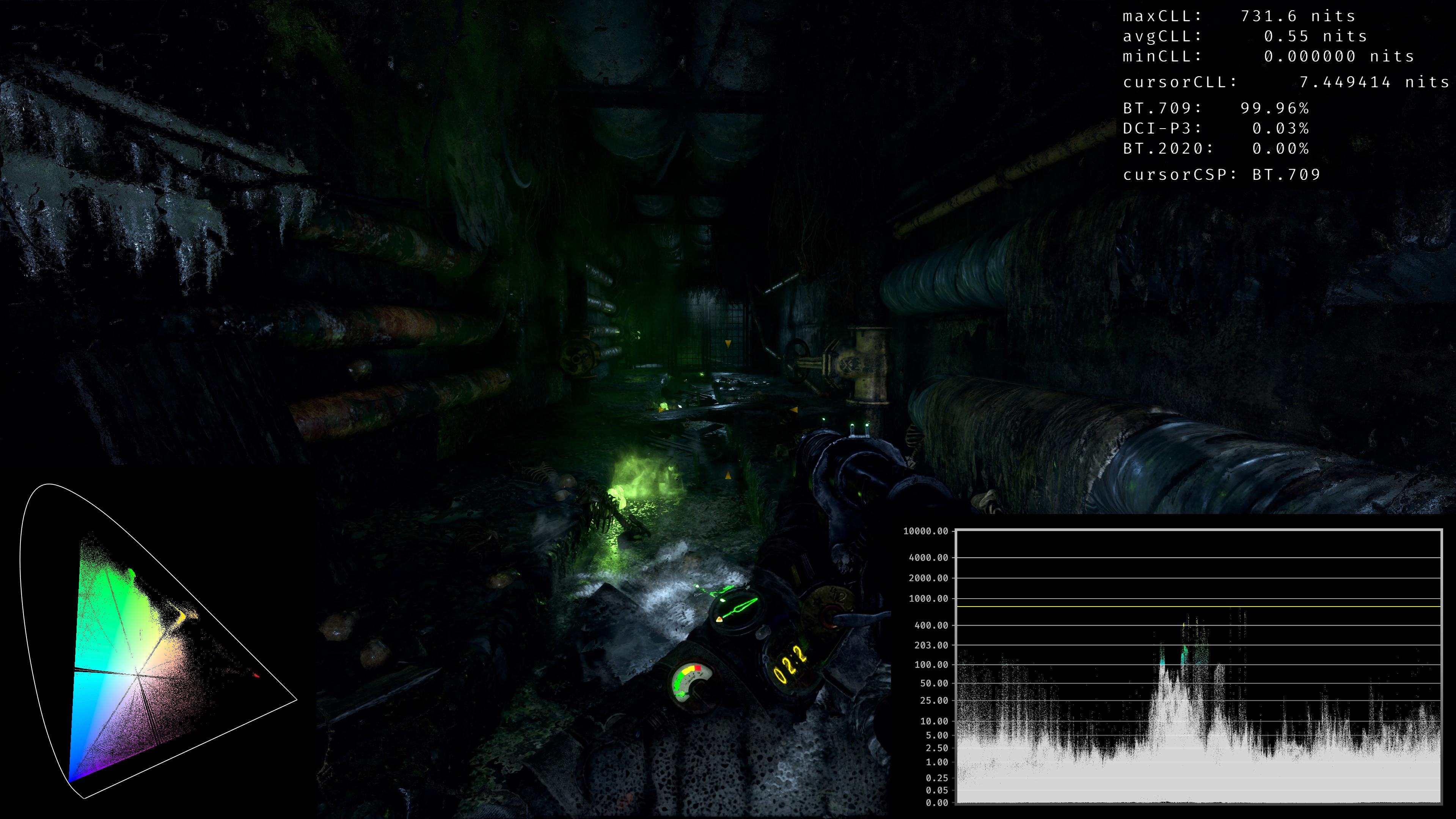Click the 5.00 waveform axis label
This screenshot has width=1456, height=819.
pyautogui.click(x=936, y=735)
